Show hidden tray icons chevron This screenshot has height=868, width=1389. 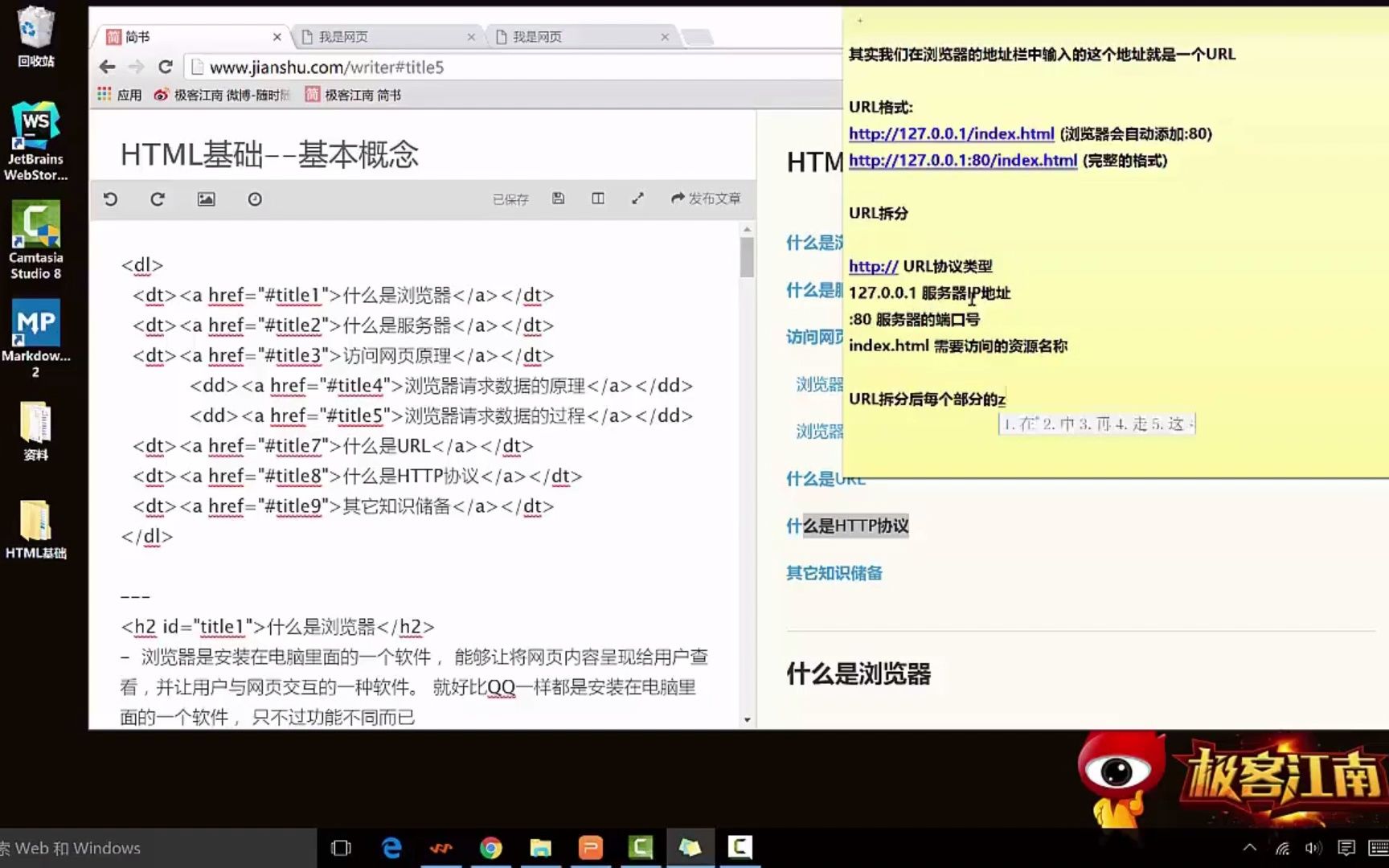point(1250,848)
